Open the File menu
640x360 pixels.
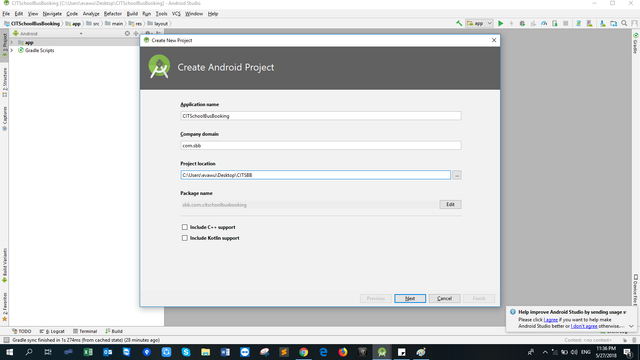(x=6, y=14)
